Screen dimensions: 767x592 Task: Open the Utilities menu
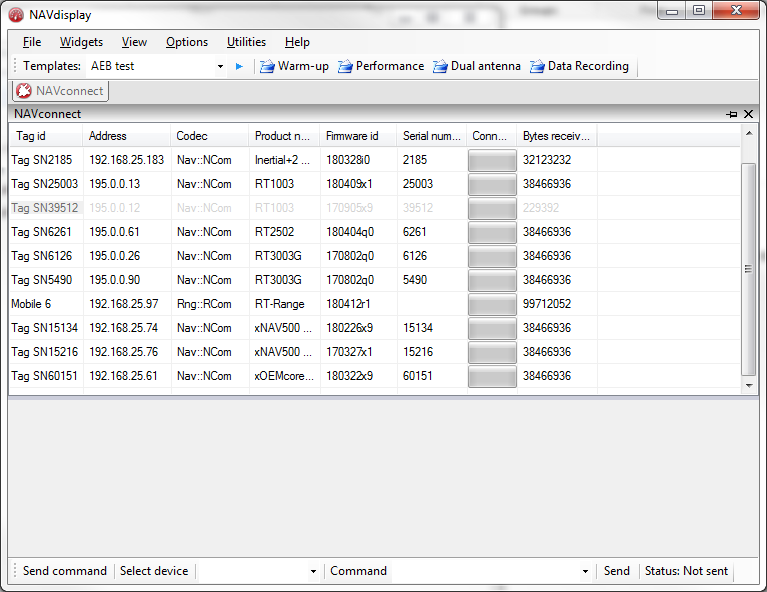246,42
